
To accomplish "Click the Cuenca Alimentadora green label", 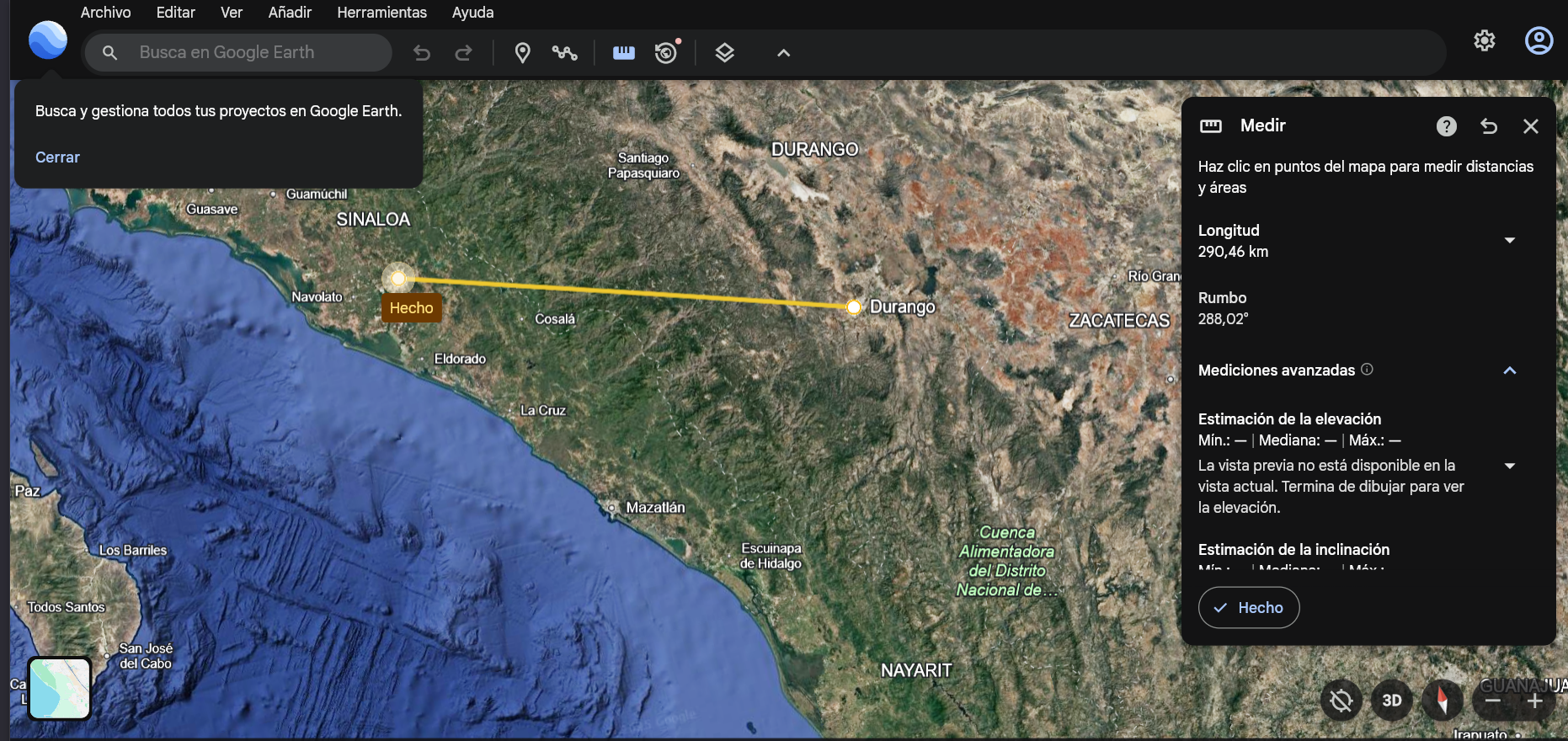I will (x=1006, y=562).
